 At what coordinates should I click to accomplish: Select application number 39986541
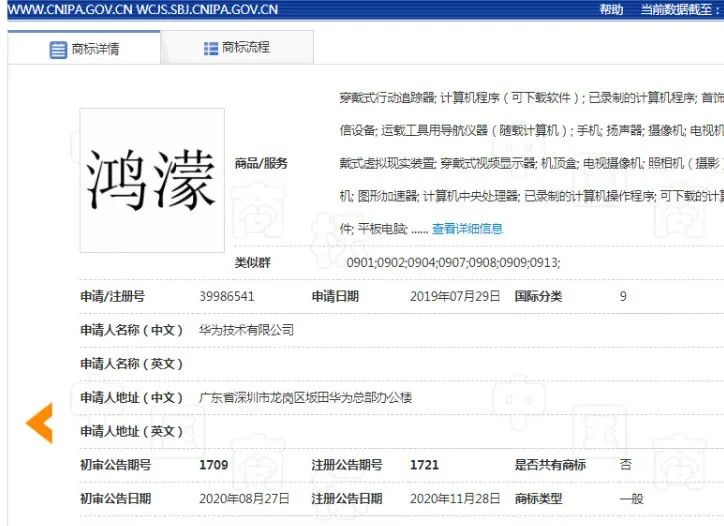click(x=227, y=296)
